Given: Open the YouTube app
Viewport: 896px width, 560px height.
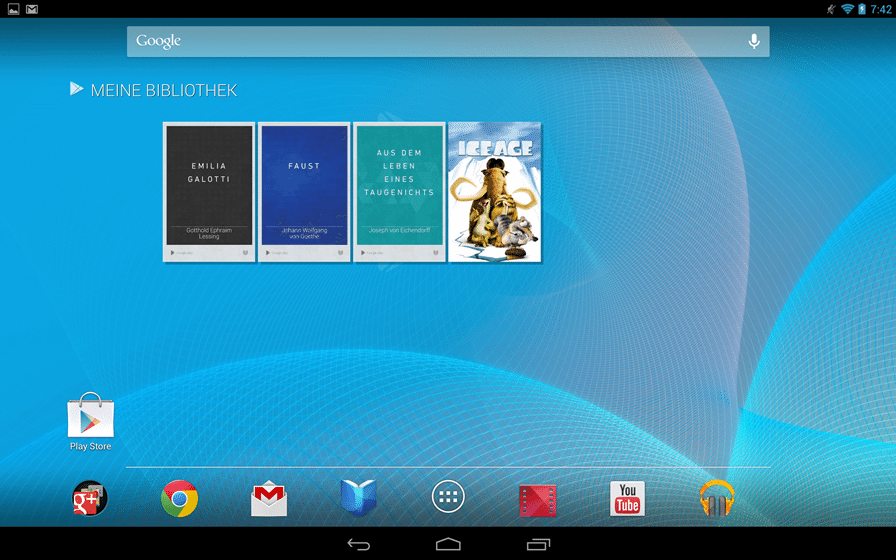Looking at the screenshot, I should tap(627, 498).
